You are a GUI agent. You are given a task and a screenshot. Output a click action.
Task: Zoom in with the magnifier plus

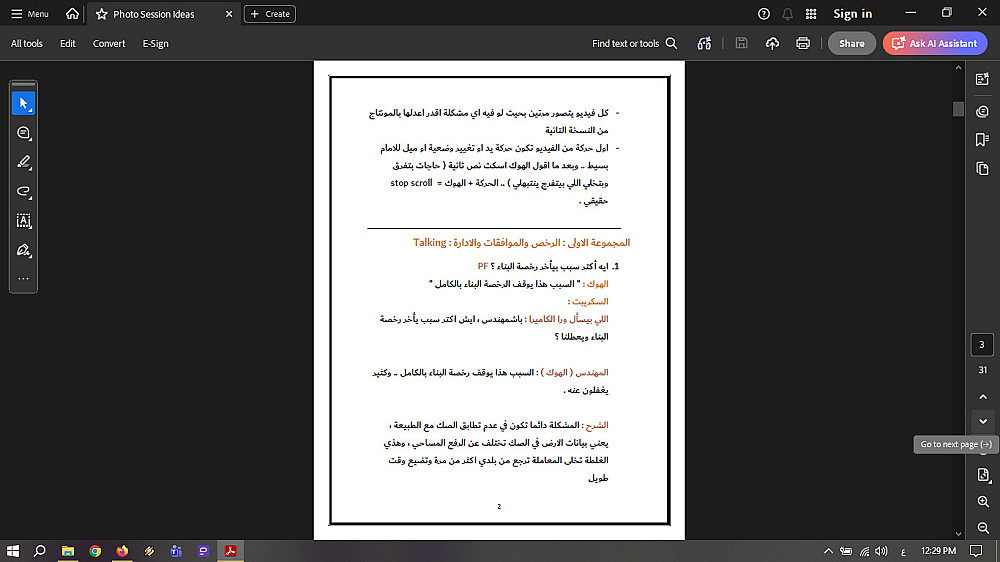click(983, 501)
